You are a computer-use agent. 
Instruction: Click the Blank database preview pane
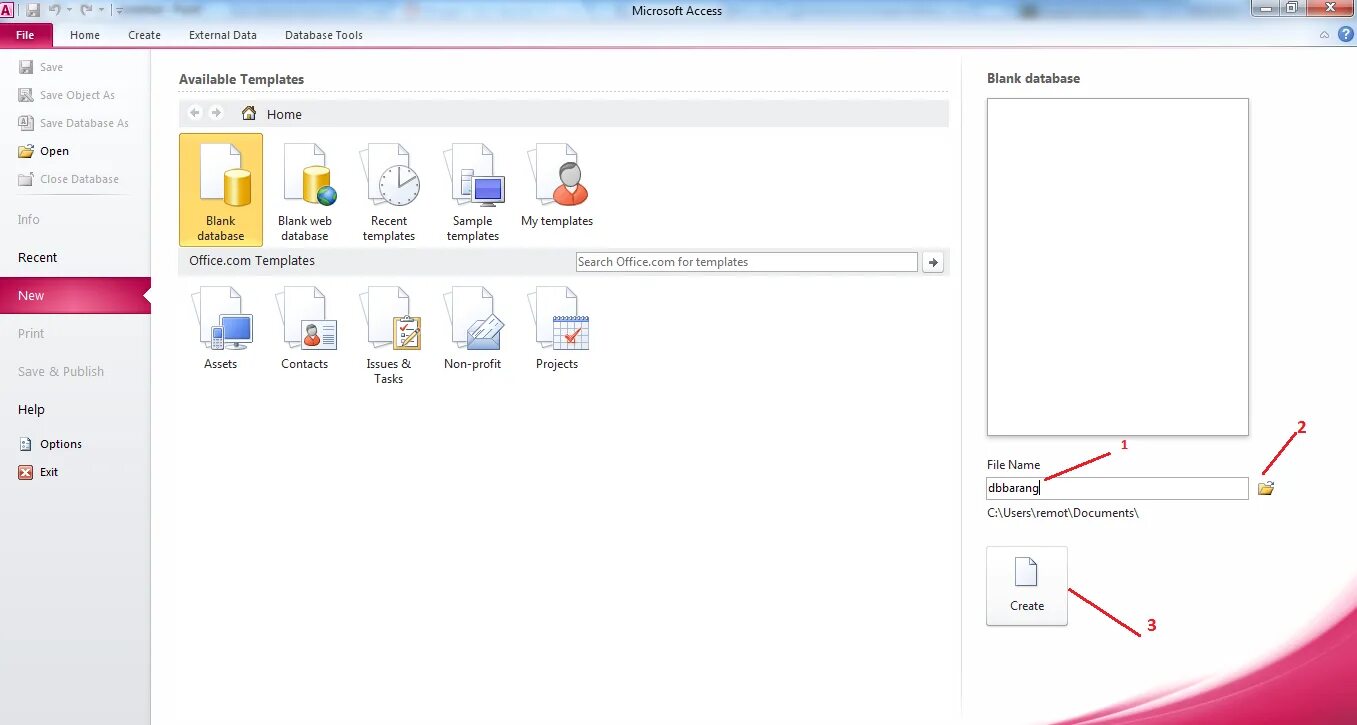click(x=1118, y=267)
